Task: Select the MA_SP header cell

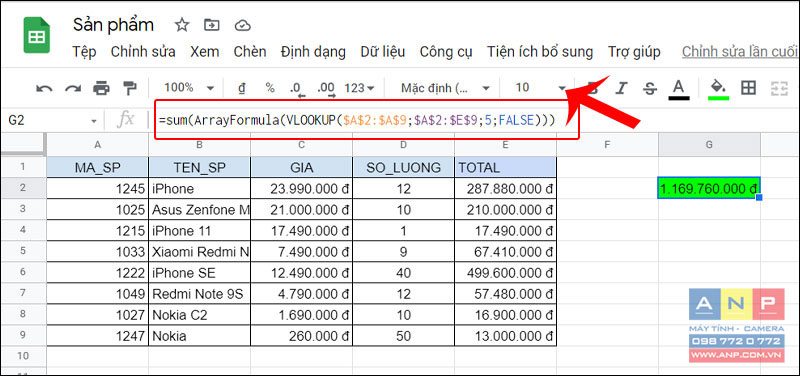Action: pyautogui.click(x=97, y=167)
